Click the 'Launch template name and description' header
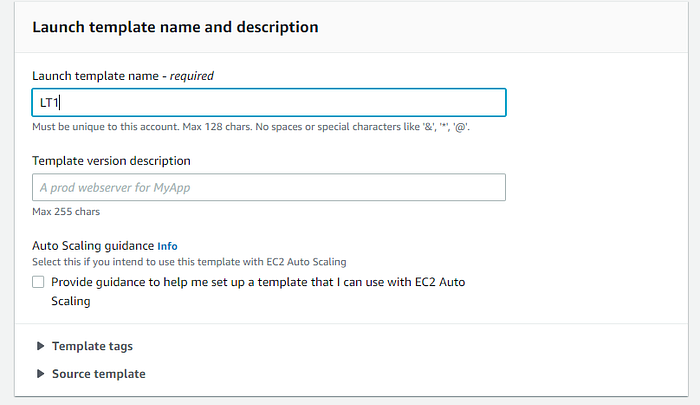Image resolution: width=700 pixels, height=405 pixels. click(x=175, y=27)
